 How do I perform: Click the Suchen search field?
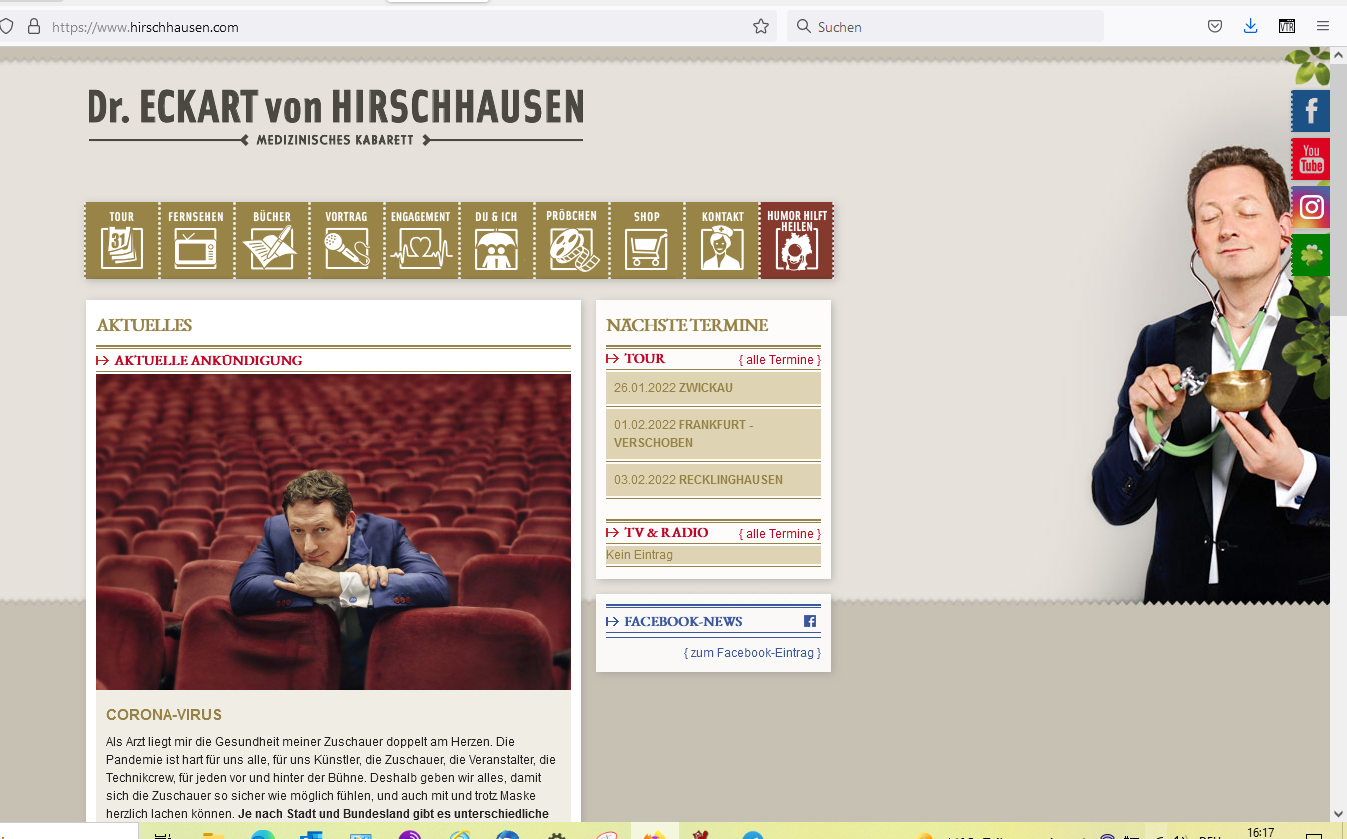coord(945,27)
